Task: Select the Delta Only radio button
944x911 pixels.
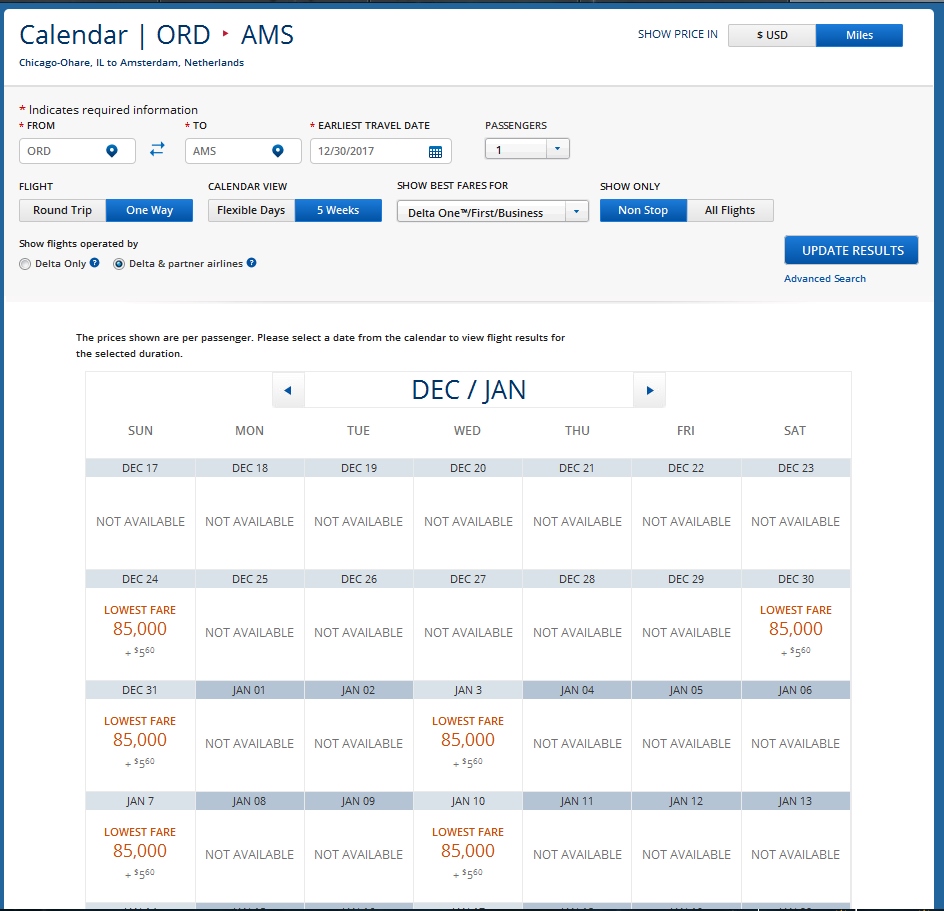Action: [x=25, y=264]
